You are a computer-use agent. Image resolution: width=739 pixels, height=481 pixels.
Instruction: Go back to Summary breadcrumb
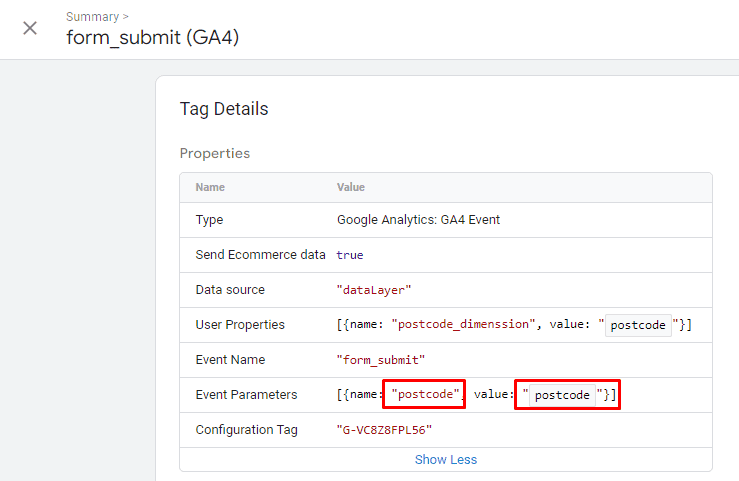92,17
